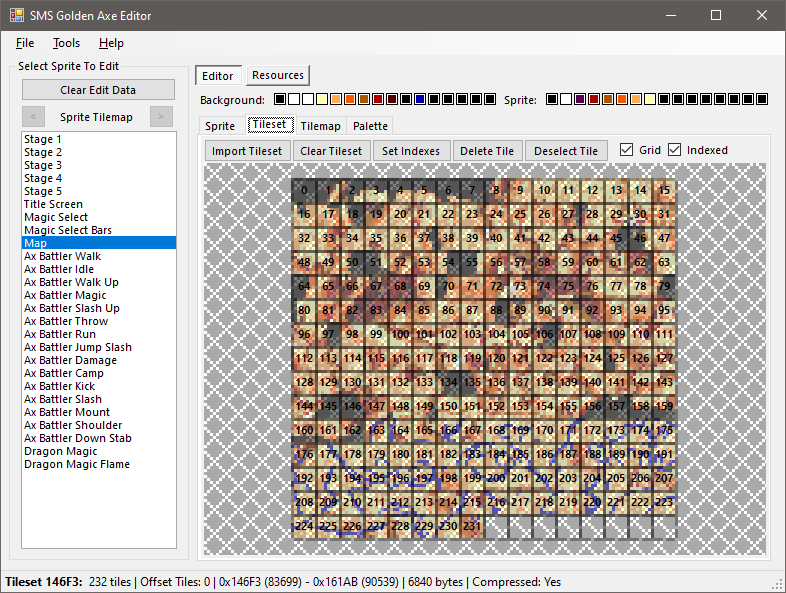Viewport: 786px width, 593px height.
Task: Select tile number 231 in the tileset
Action: click(472, 526)
